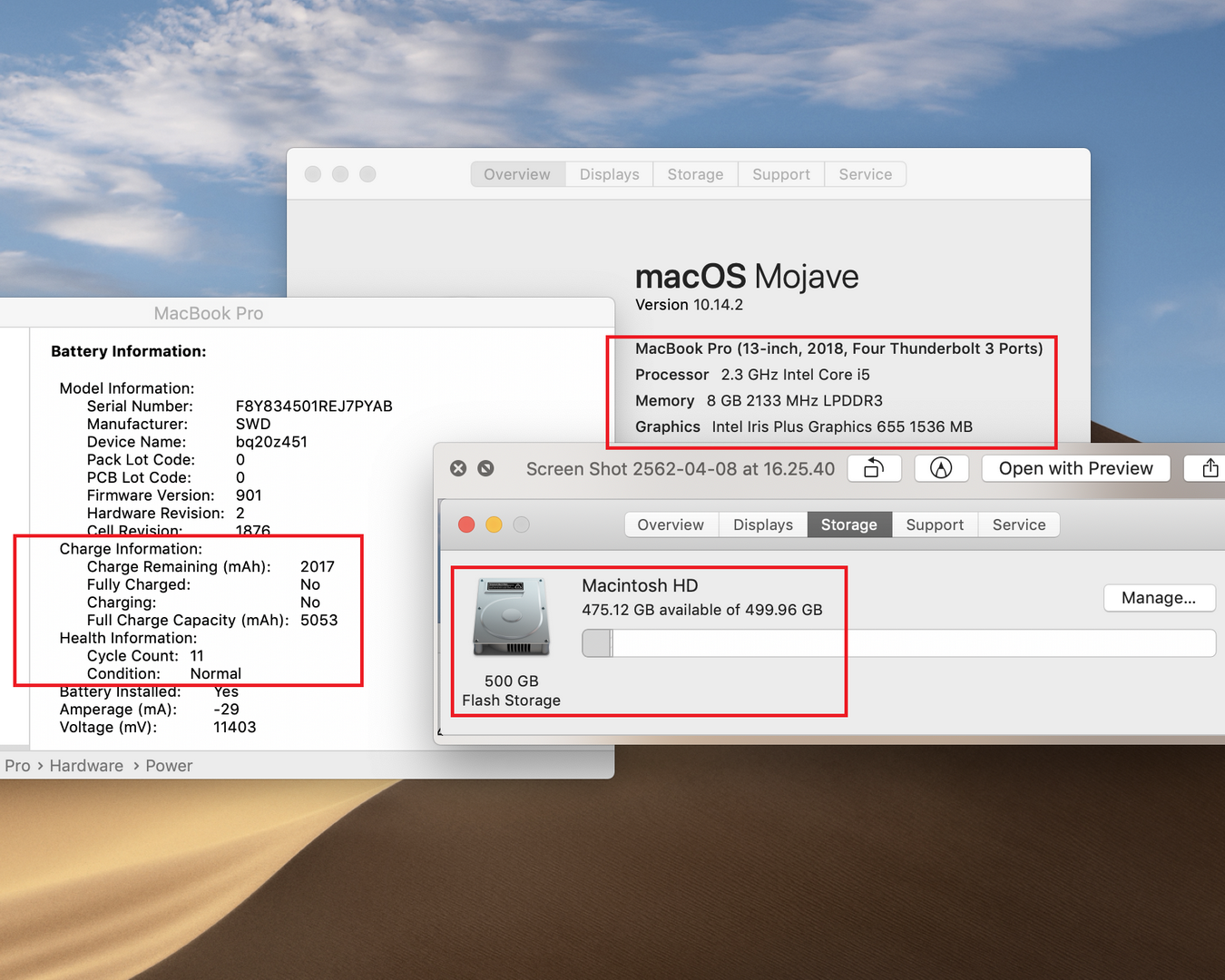Click the Macintosh HD drive icon
1225x980 pixels.
(x=512, y=616)
